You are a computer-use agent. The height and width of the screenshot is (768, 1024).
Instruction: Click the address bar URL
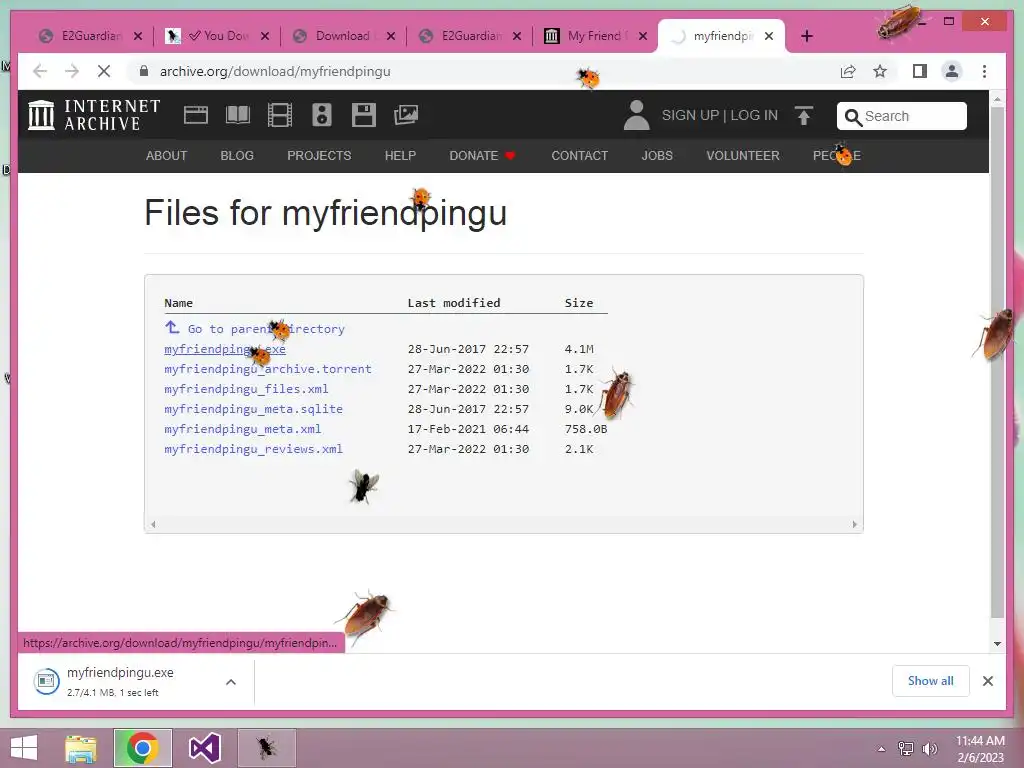275,71
